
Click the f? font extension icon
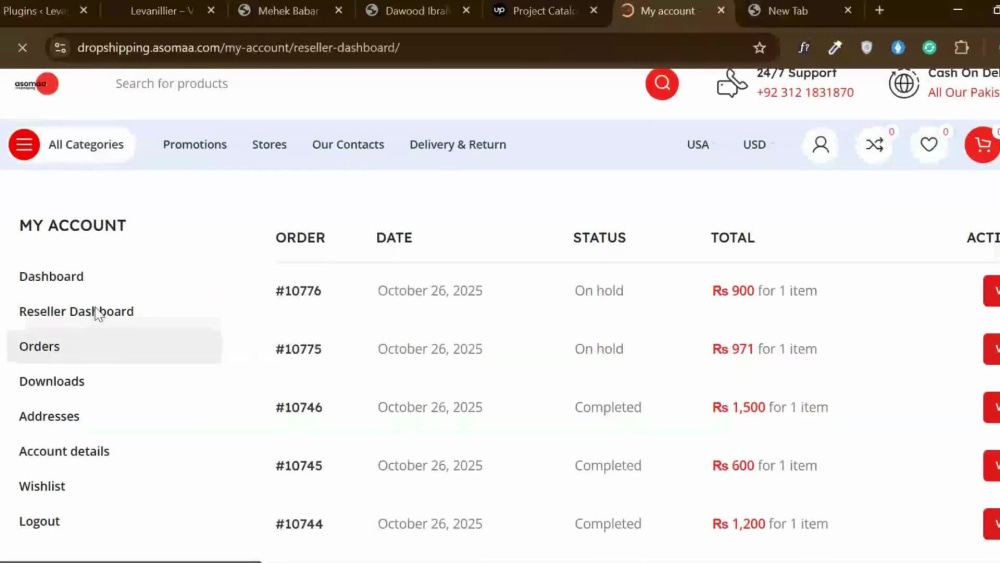click(804, 48)
